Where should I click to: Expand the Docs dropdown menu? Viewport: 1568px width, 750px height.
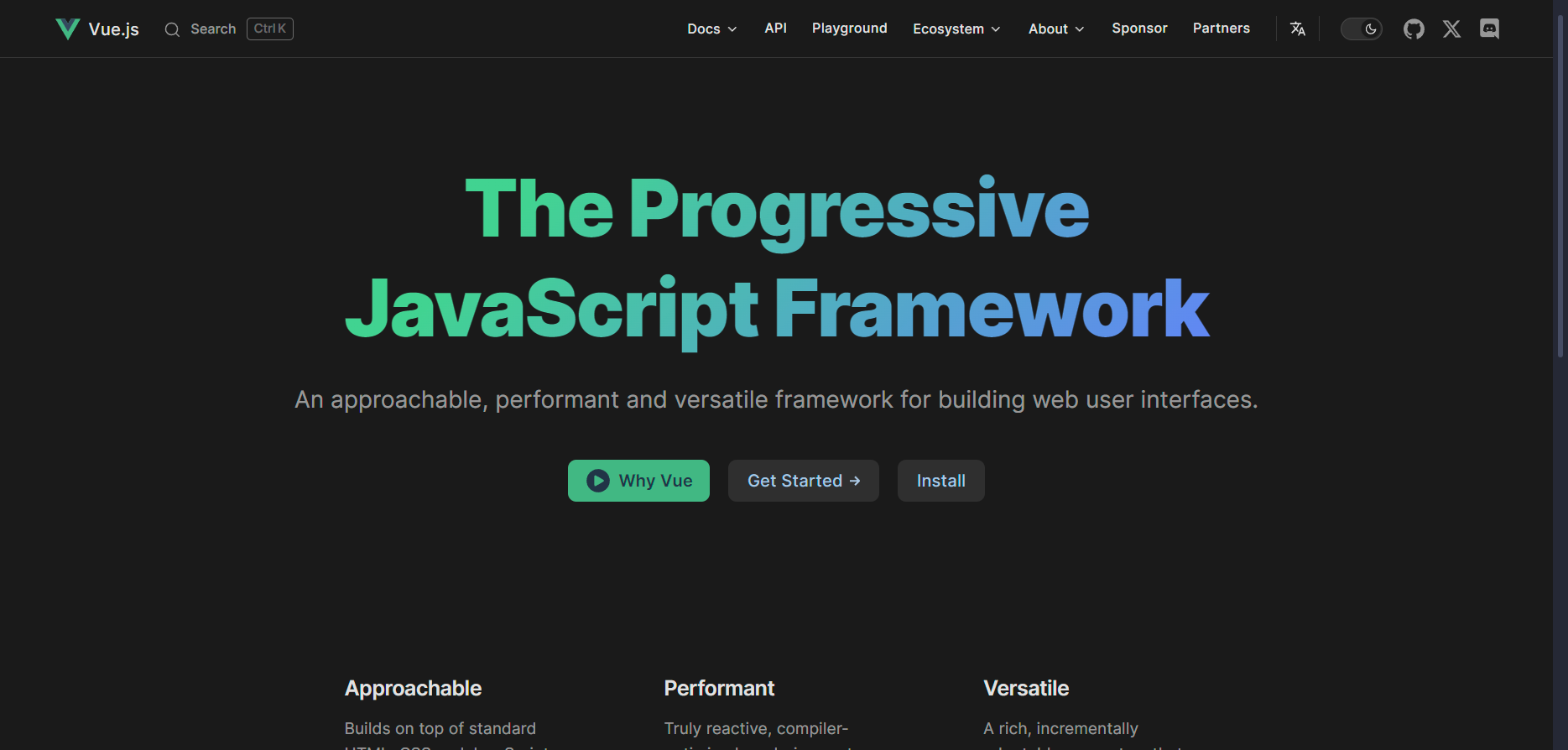711,29
